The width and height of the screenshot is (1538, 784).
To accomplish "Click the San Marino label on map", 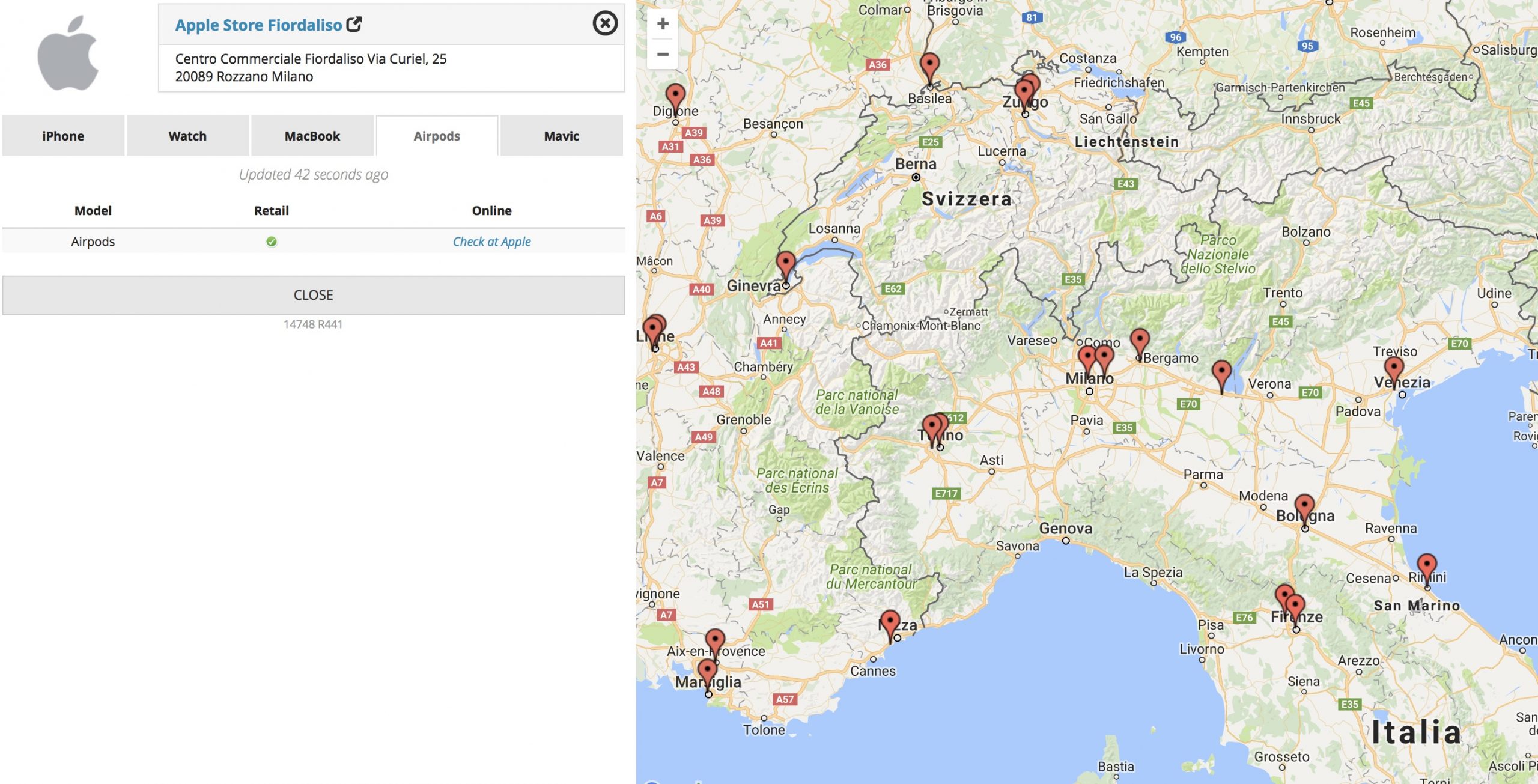I will click(x=1417, y=606).
